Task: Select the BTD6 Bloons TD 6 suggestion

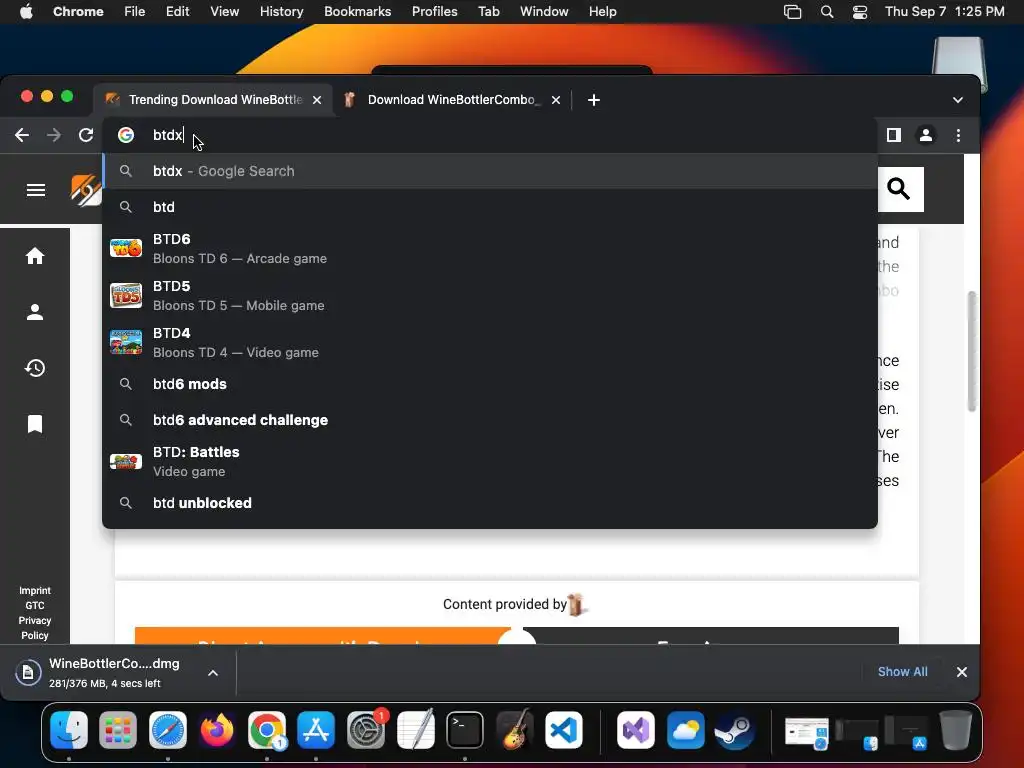Action: click(490, 249)
